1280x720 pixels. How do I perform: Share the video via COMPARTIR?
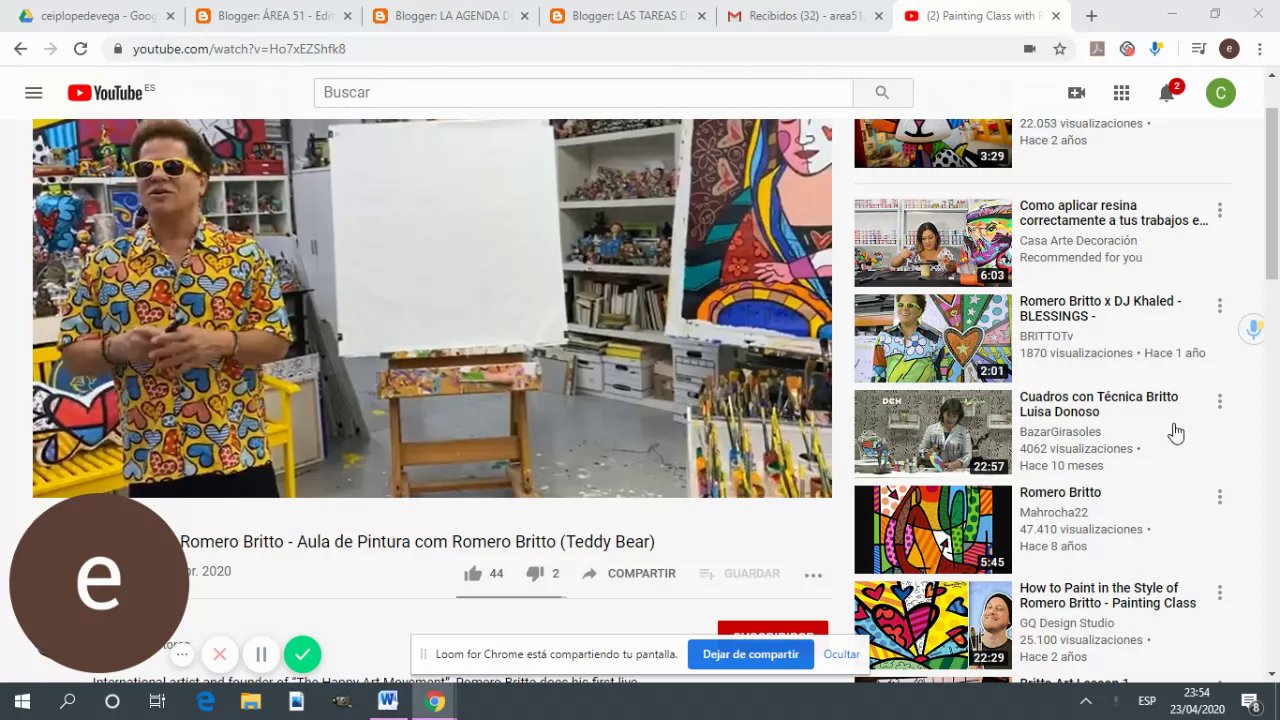[629, 573]
